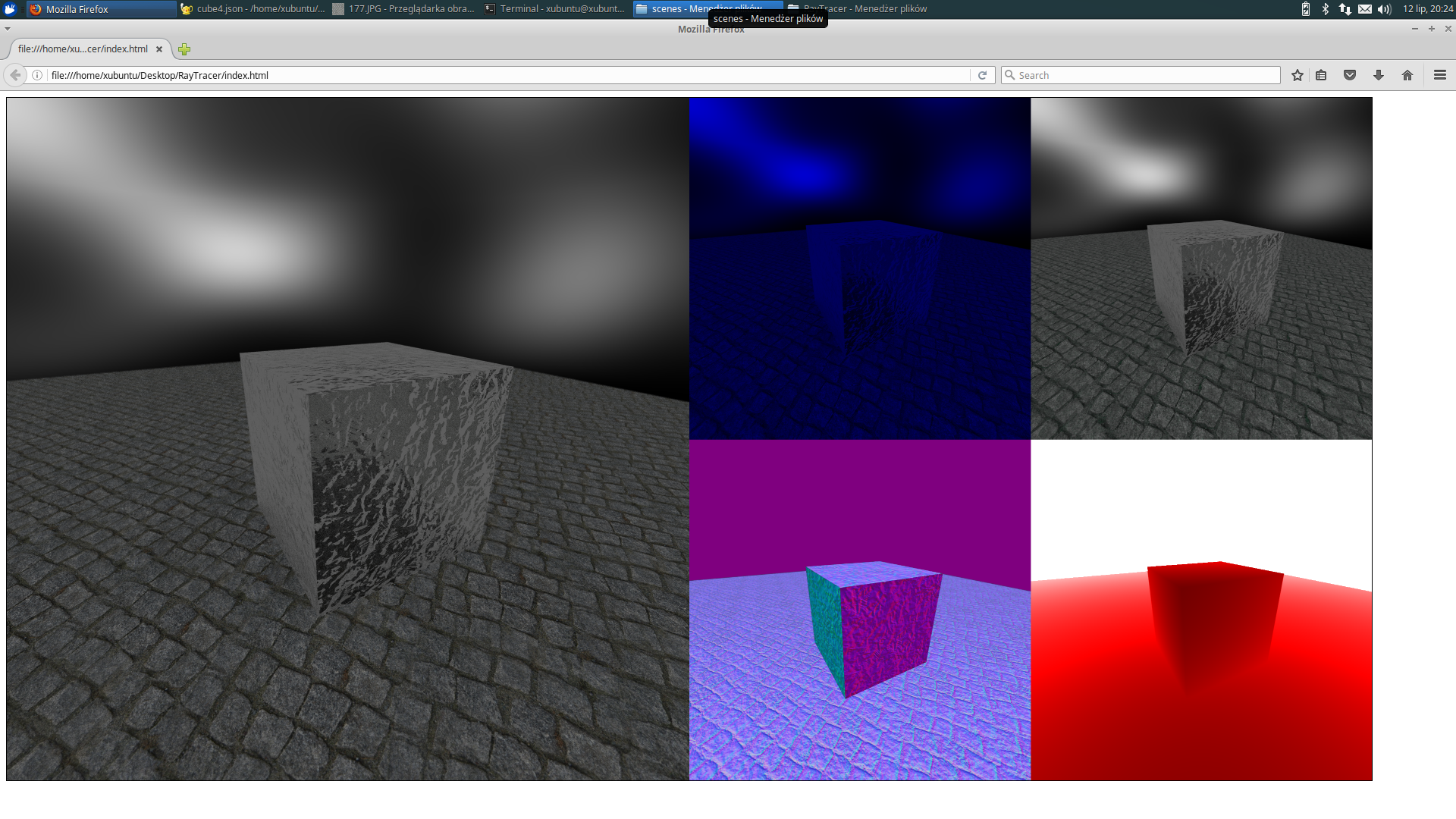1456x819 pixels.
Task: Select the index.html browser tab
Action: click(x=83, y=49)
